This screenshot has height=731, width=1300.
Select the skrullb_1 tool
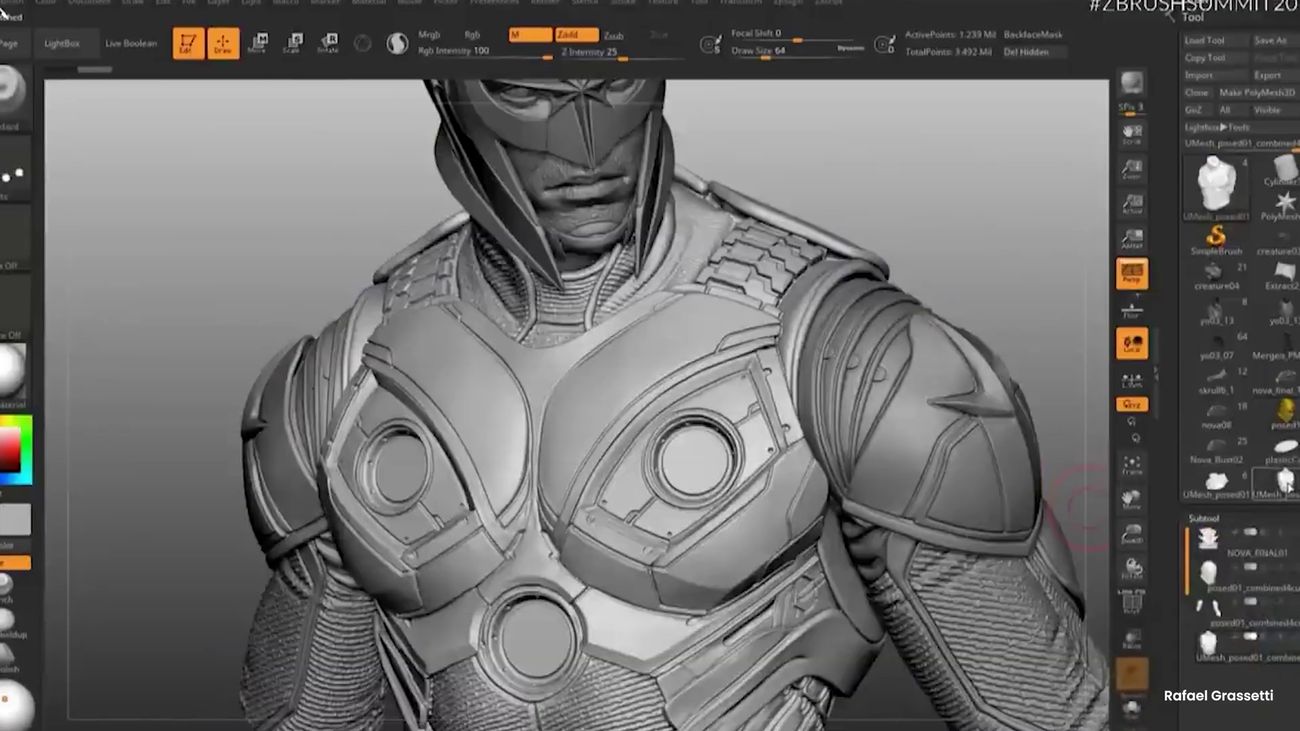pyautogui.click(x=1215, y=379)
